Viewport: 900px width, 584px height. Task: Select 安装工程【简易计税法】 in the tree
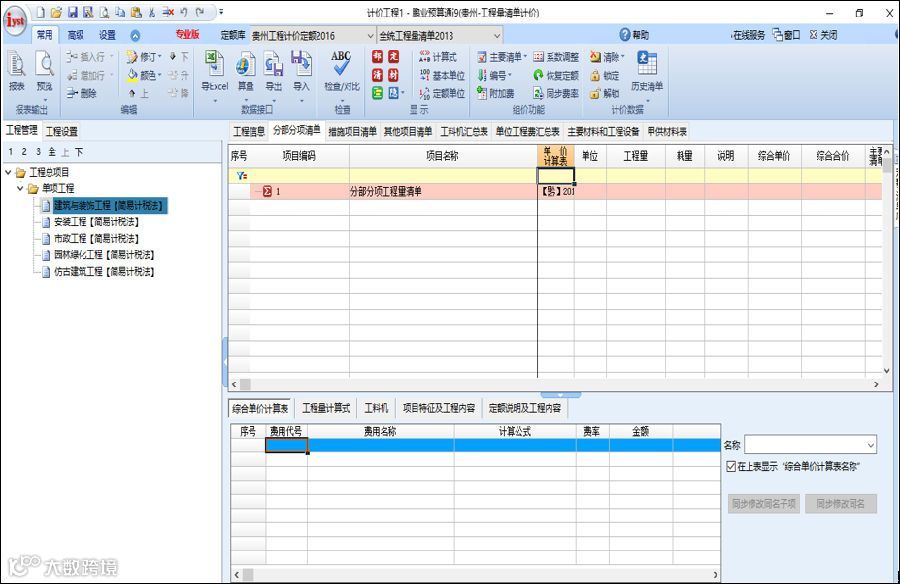click(96, 222)
